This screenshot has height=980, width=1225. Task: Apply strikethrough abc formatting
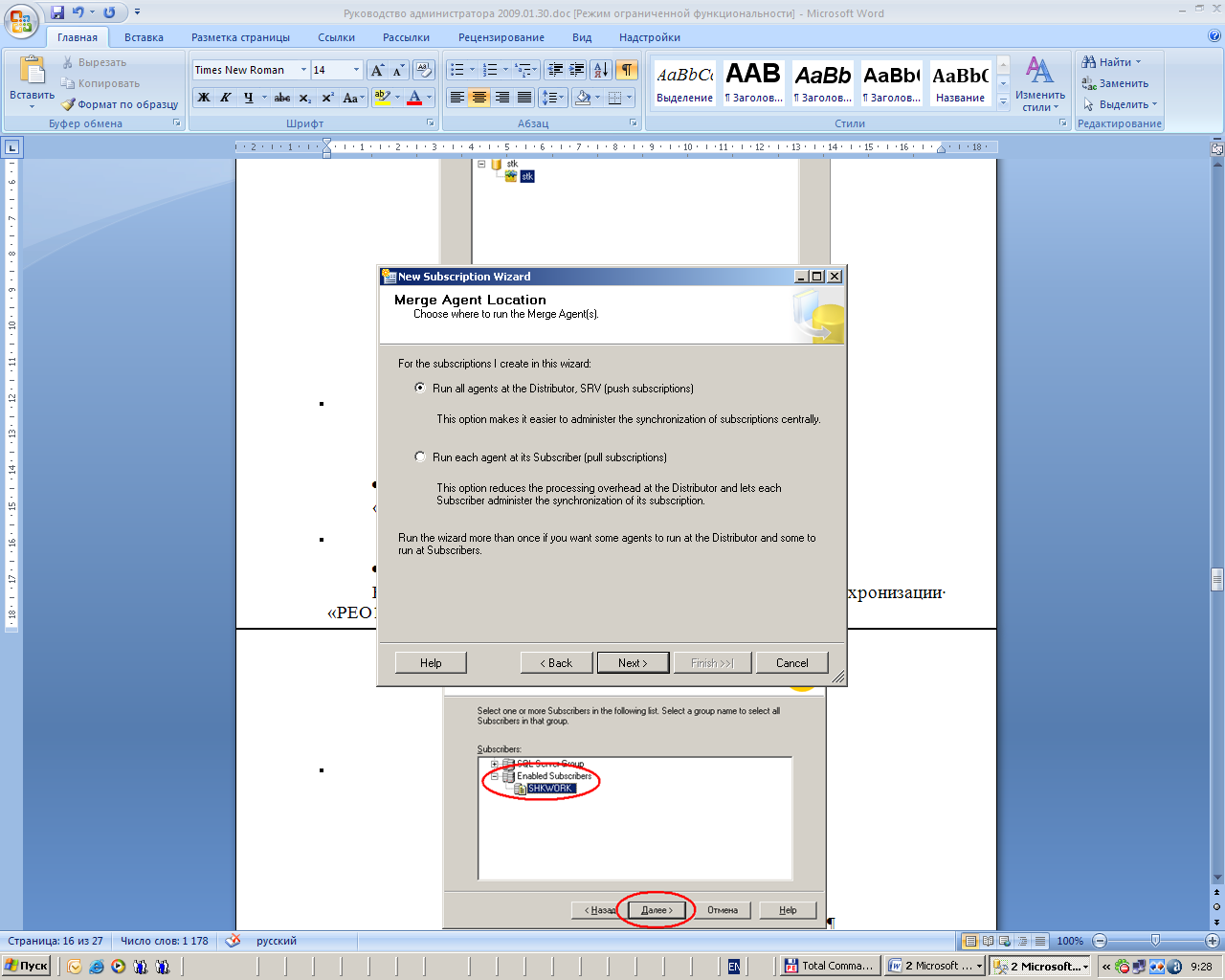[x=282, y=98]
